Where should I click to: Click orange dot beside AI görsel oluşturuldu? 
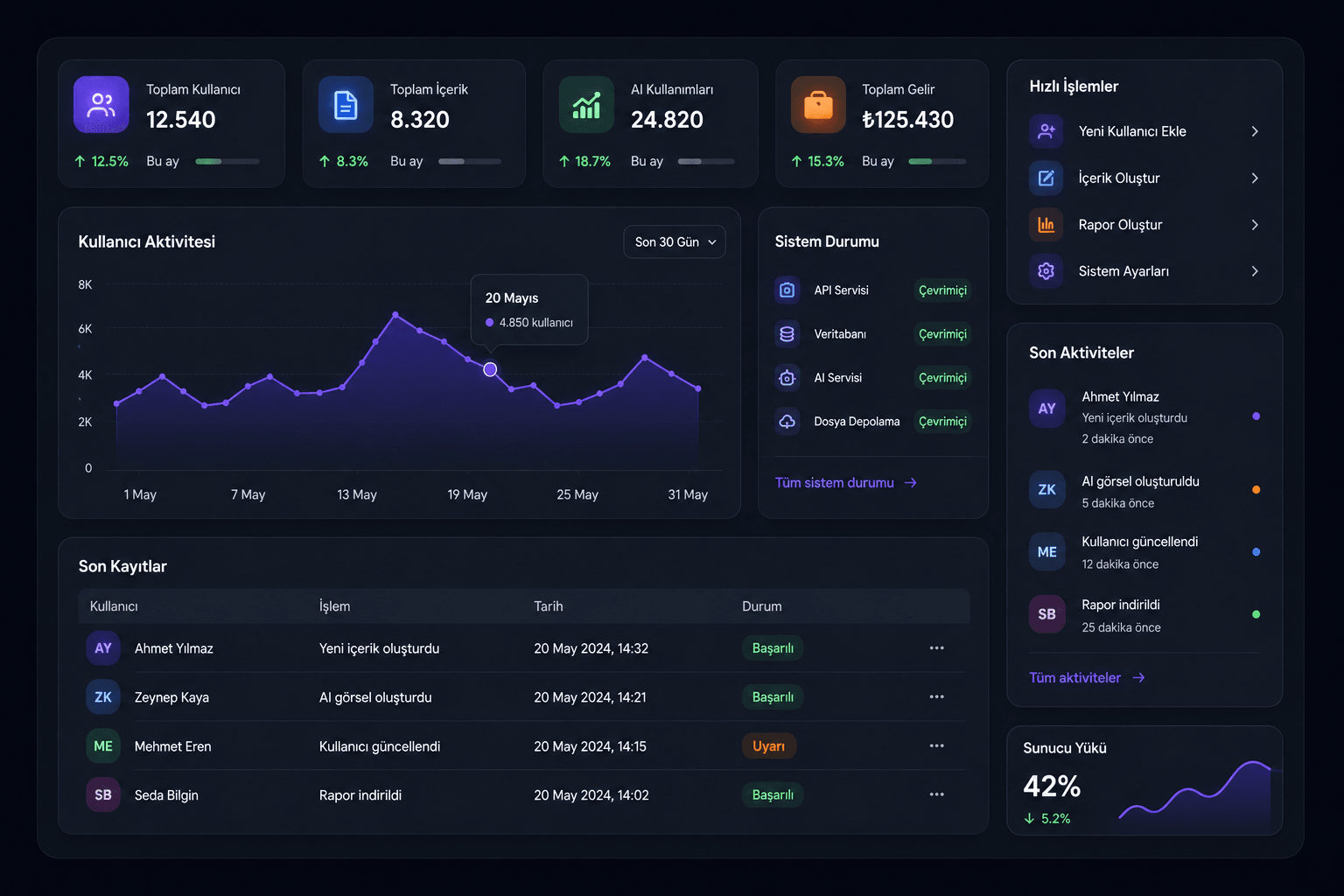[1256, 490]
